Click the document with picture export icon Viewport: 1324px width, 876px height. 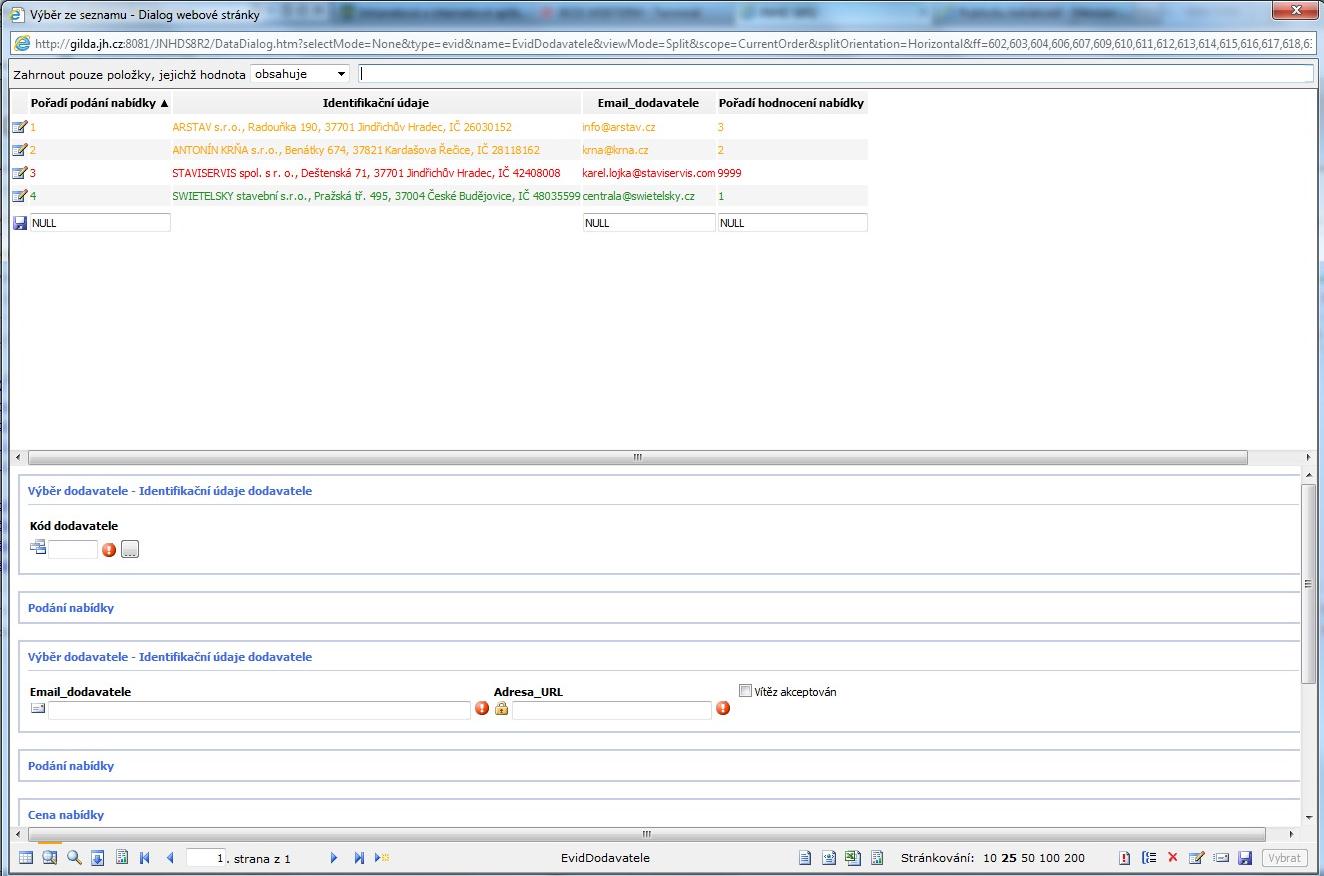coord(829,858)
